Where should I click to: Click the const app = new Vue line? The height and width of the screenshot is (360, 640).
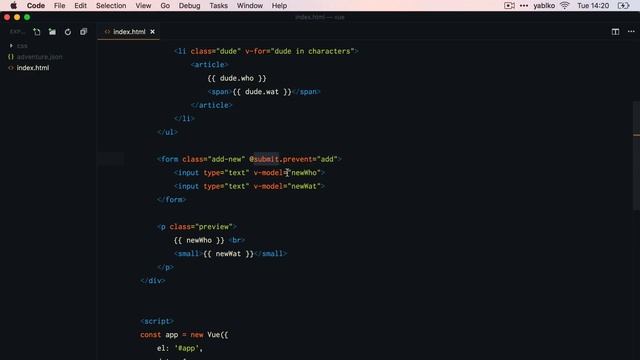(x=184, y=335)
